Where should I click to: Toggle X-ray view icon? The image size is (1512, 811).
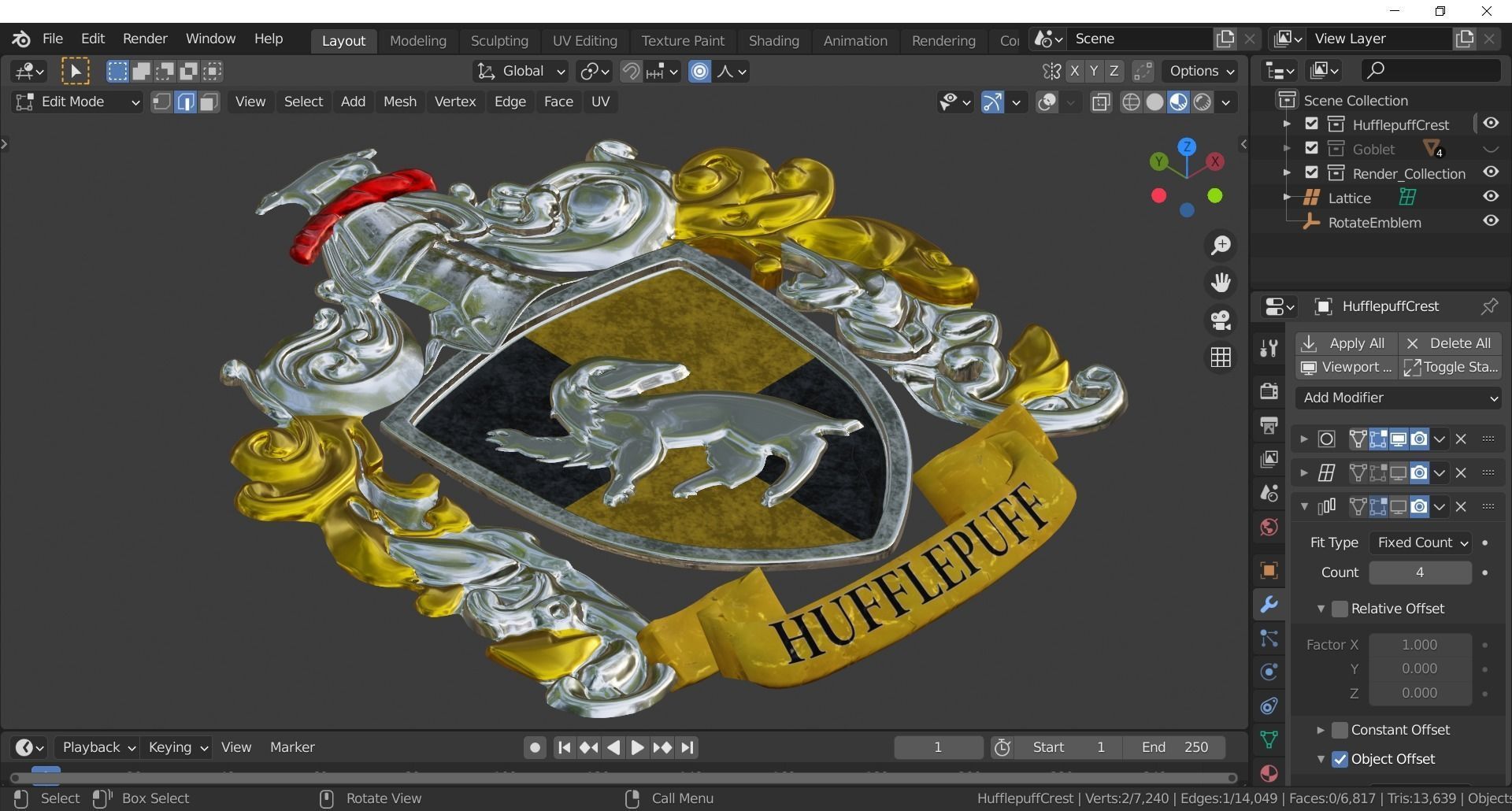pos(1101,102)
